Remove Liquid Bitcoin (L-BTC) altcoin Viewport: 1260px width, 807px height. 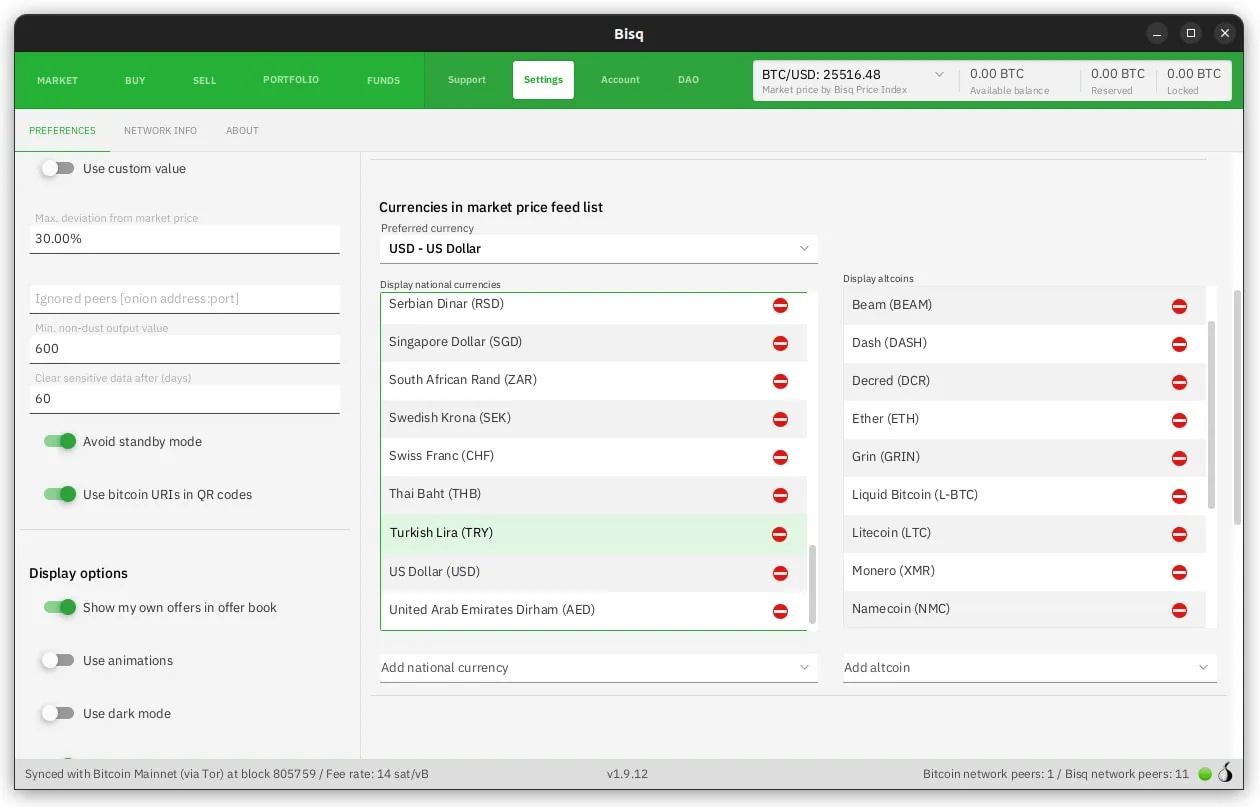click(x=1179, y=496)
